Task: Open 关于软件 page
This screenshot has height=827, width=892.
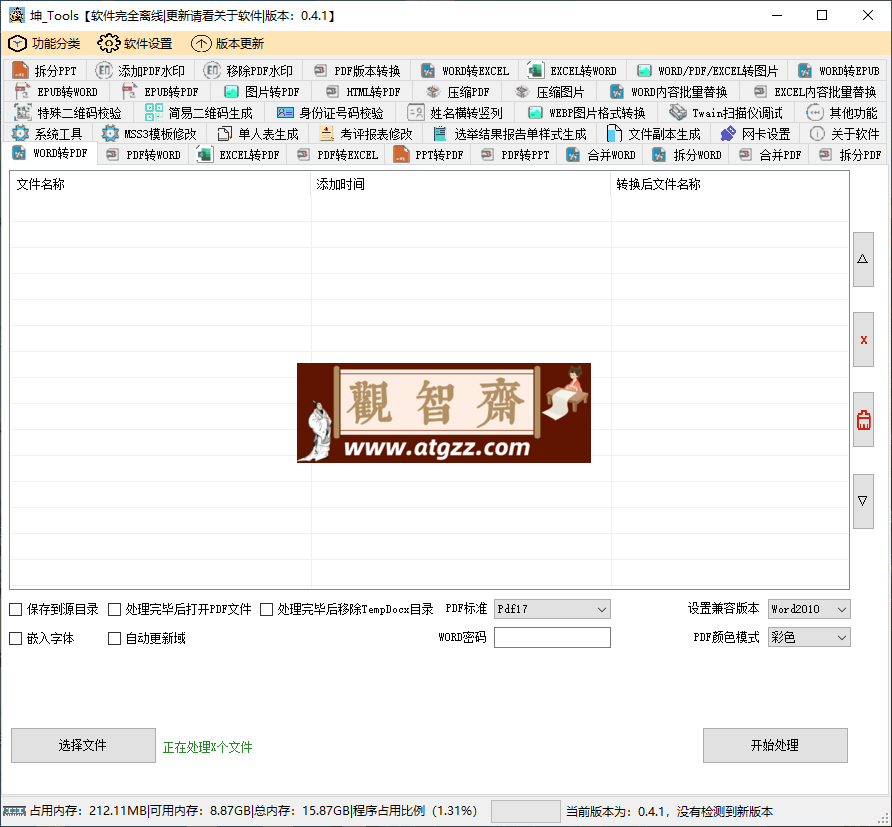Action: point(844,134)
